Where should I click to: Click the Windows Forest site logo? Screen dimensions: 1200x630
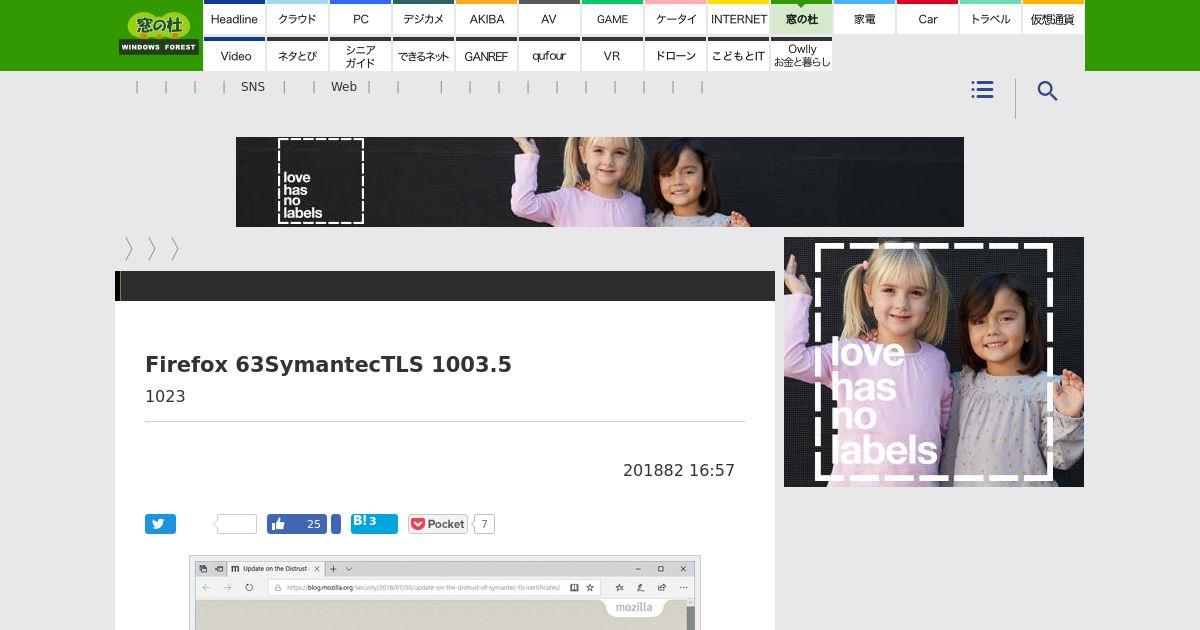coord(159,33)
